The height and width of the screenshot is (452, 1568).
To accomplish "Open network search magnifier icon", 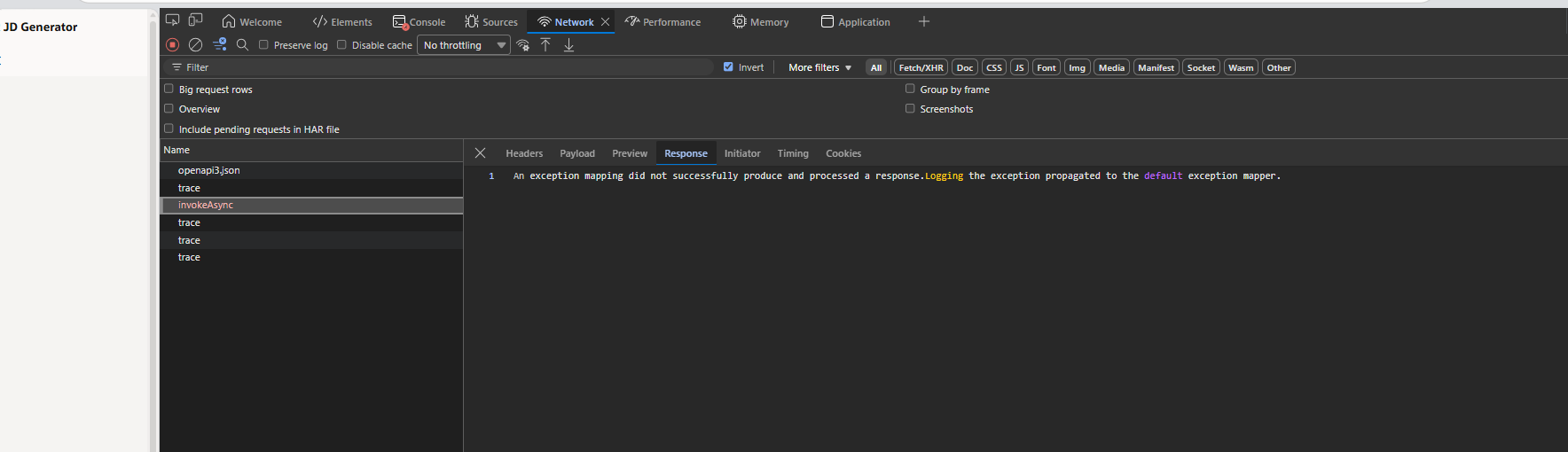I will click(242, 44).
